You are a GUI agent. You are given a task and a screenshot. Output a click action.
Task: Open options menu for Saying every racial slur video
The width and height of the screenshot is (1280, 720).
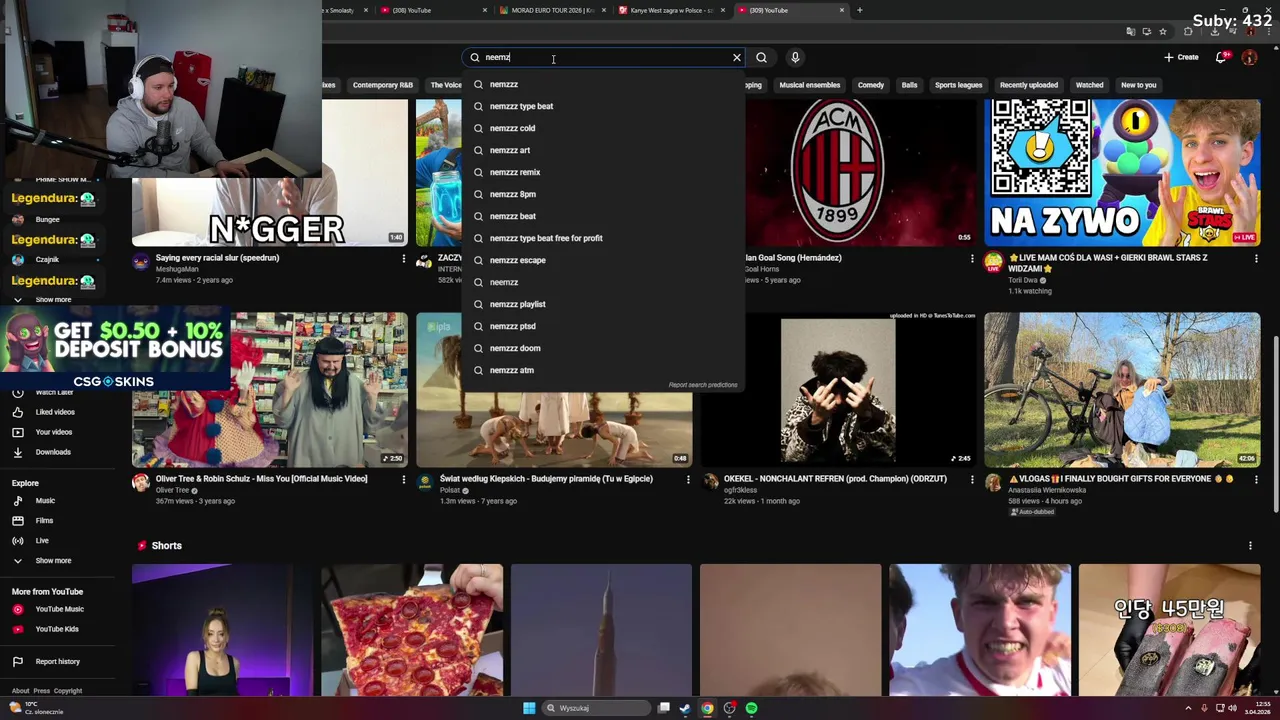click(404, 259)
